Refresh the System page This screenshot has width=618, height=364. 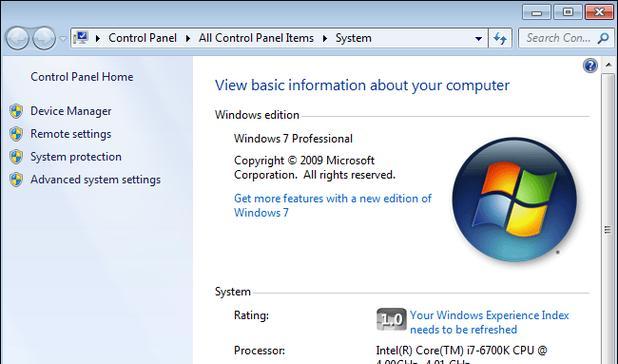tap(500, 38)
